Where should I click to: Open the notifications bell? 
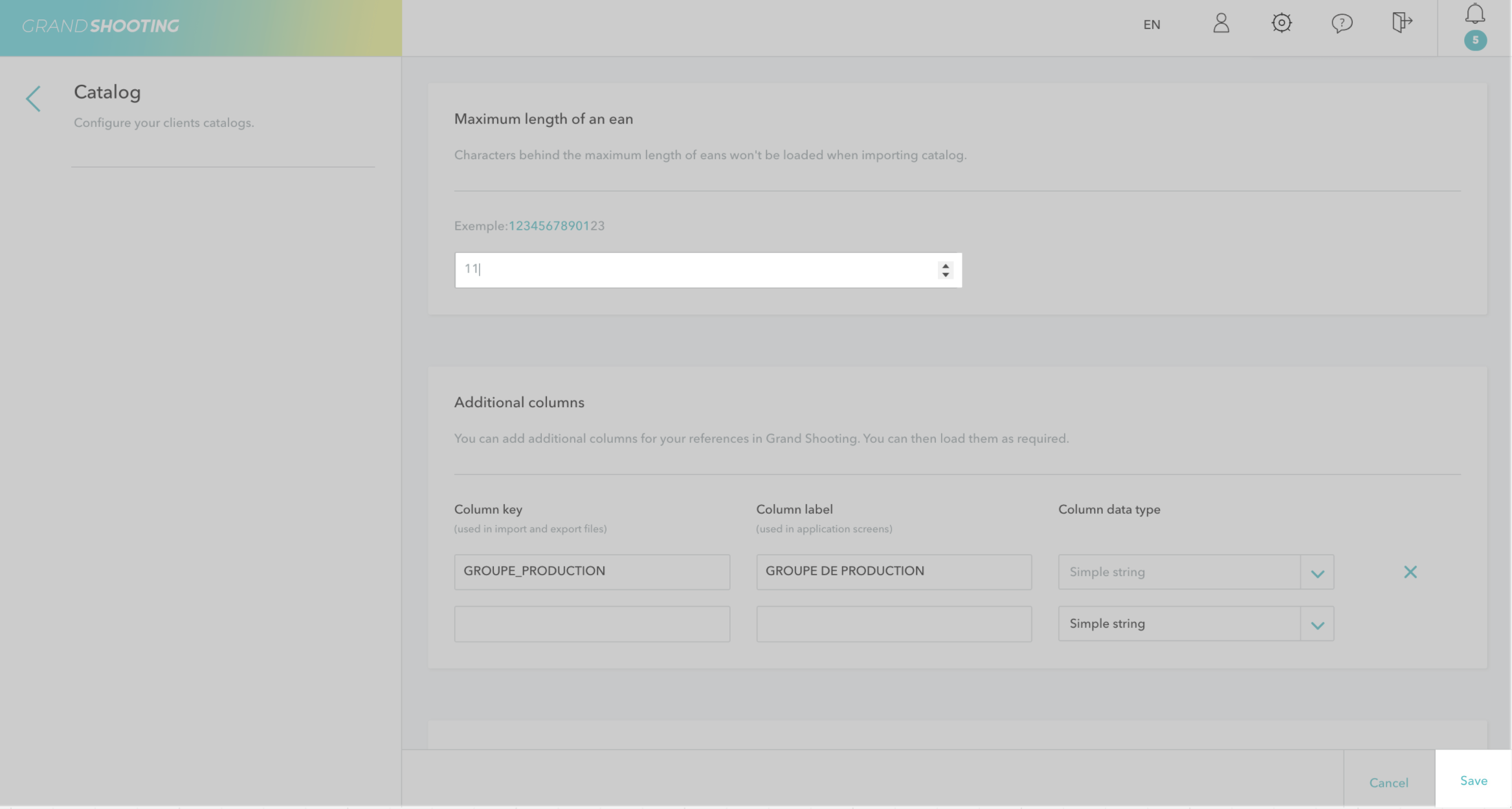coord(1474,14)
